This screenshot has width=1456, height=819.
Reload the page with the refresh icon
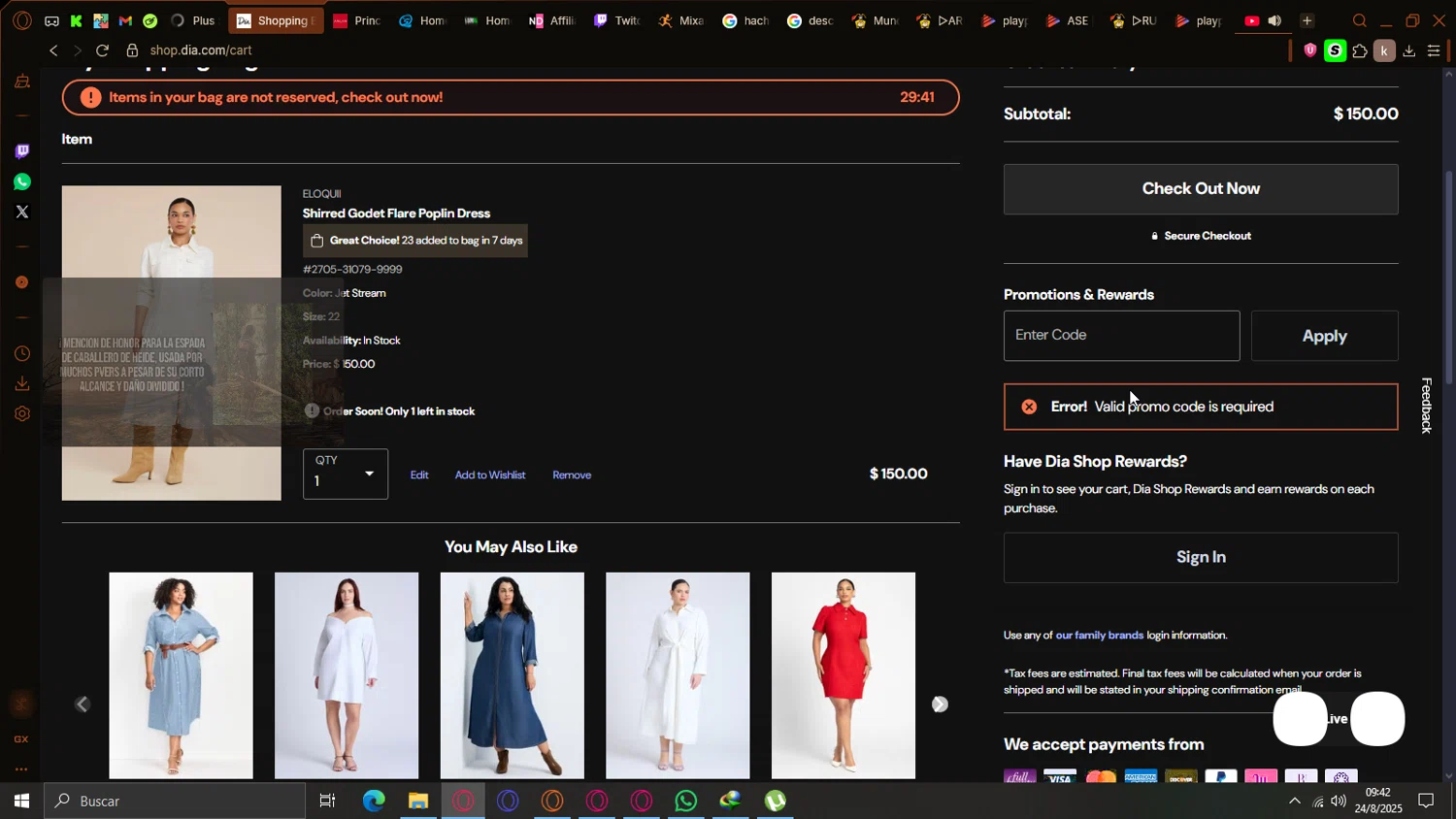tap(102, 50)
